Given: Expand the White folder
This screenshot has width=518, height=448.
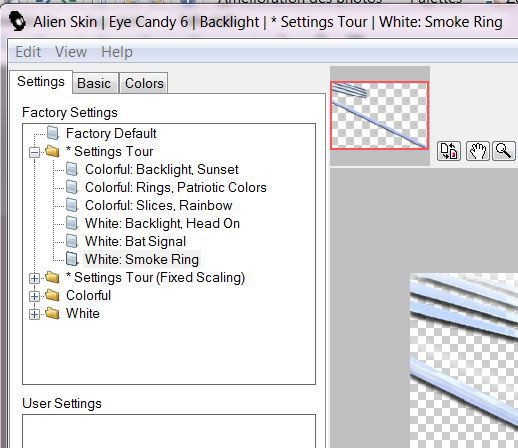Looking at the screenshot, I should click(x=34, y=314).
